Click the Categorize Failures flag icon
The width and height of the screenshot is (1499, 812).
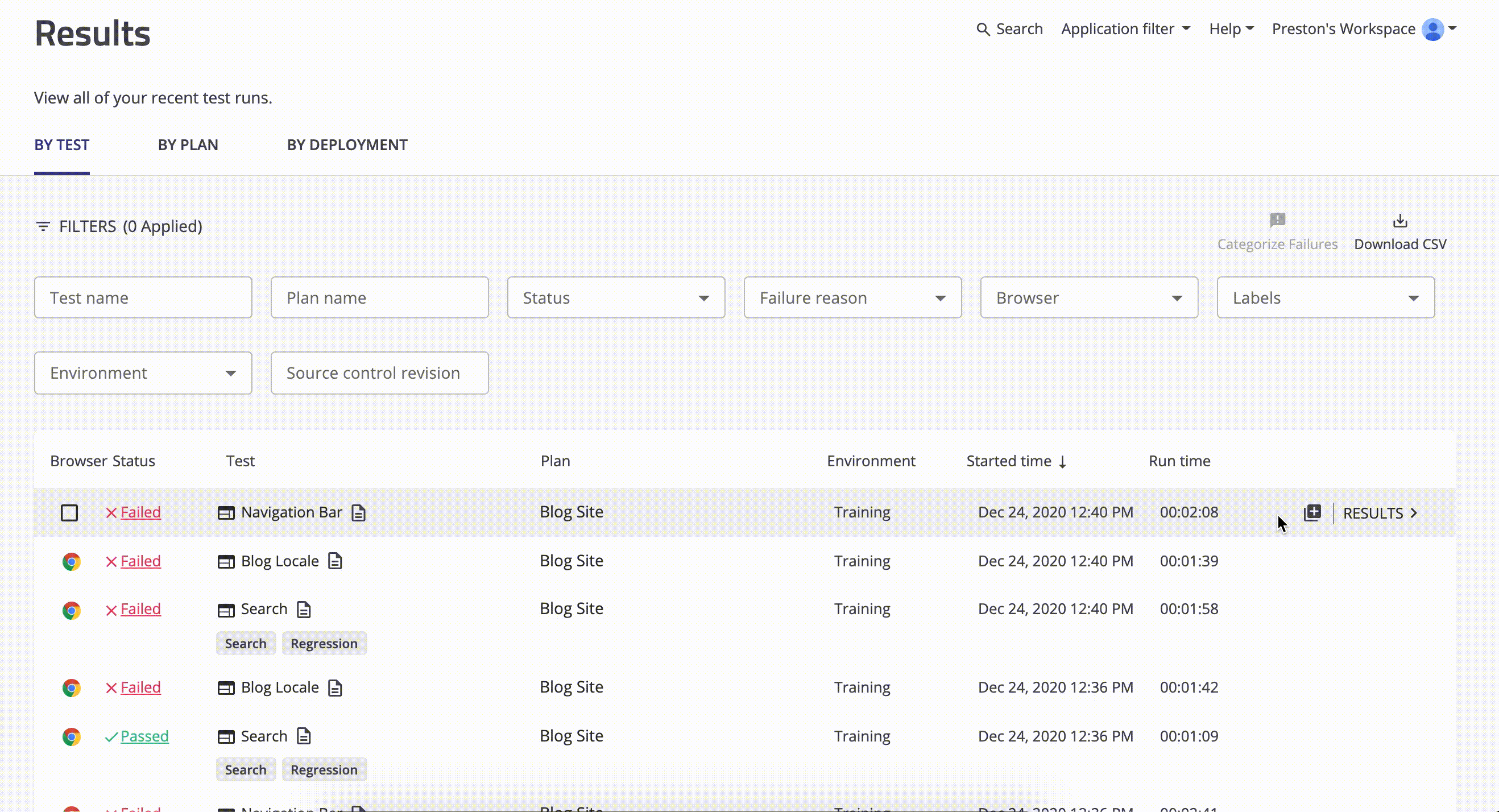1277,220
